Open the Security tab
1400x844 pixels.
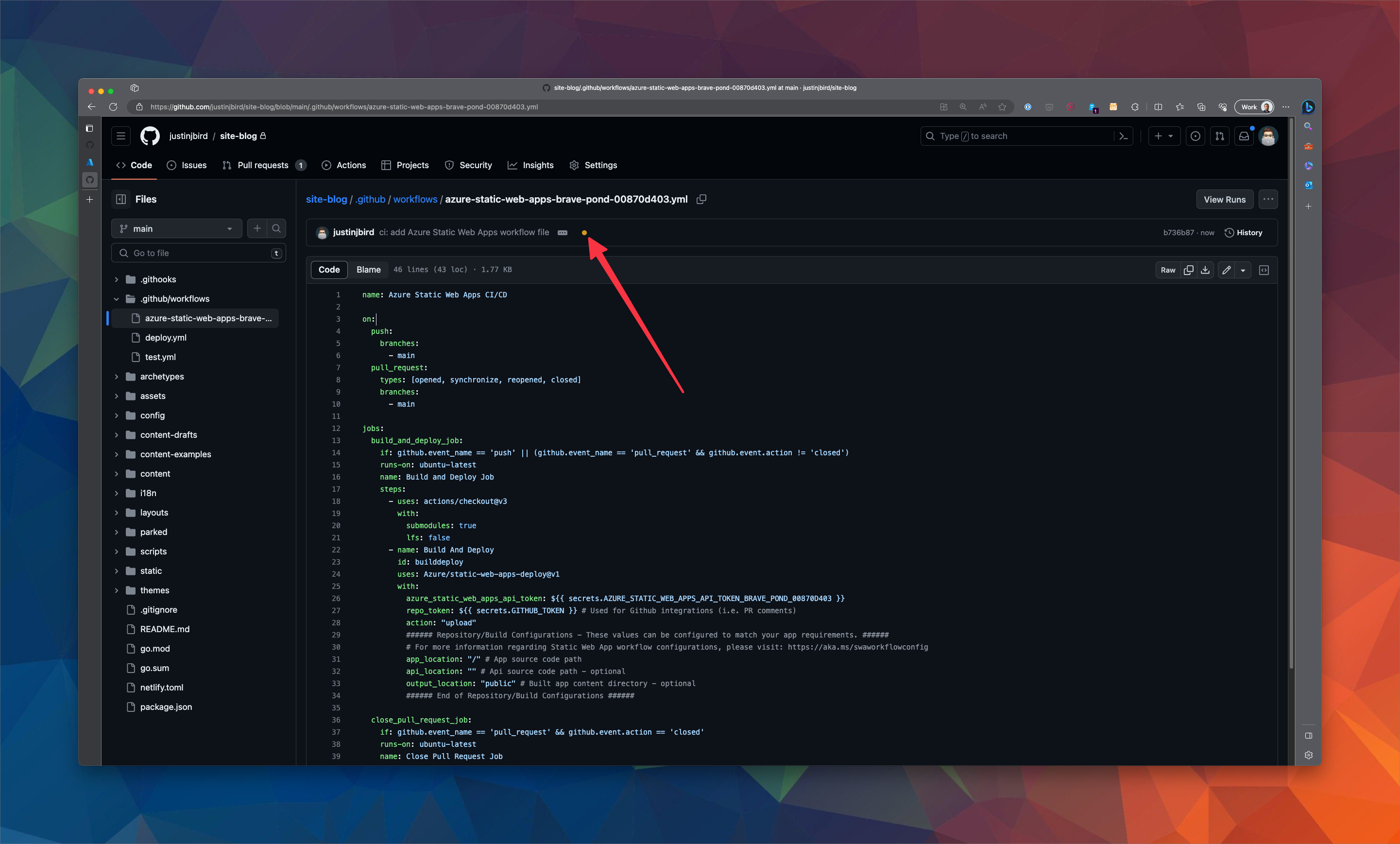pyautogui.click(x=468, y=165)
